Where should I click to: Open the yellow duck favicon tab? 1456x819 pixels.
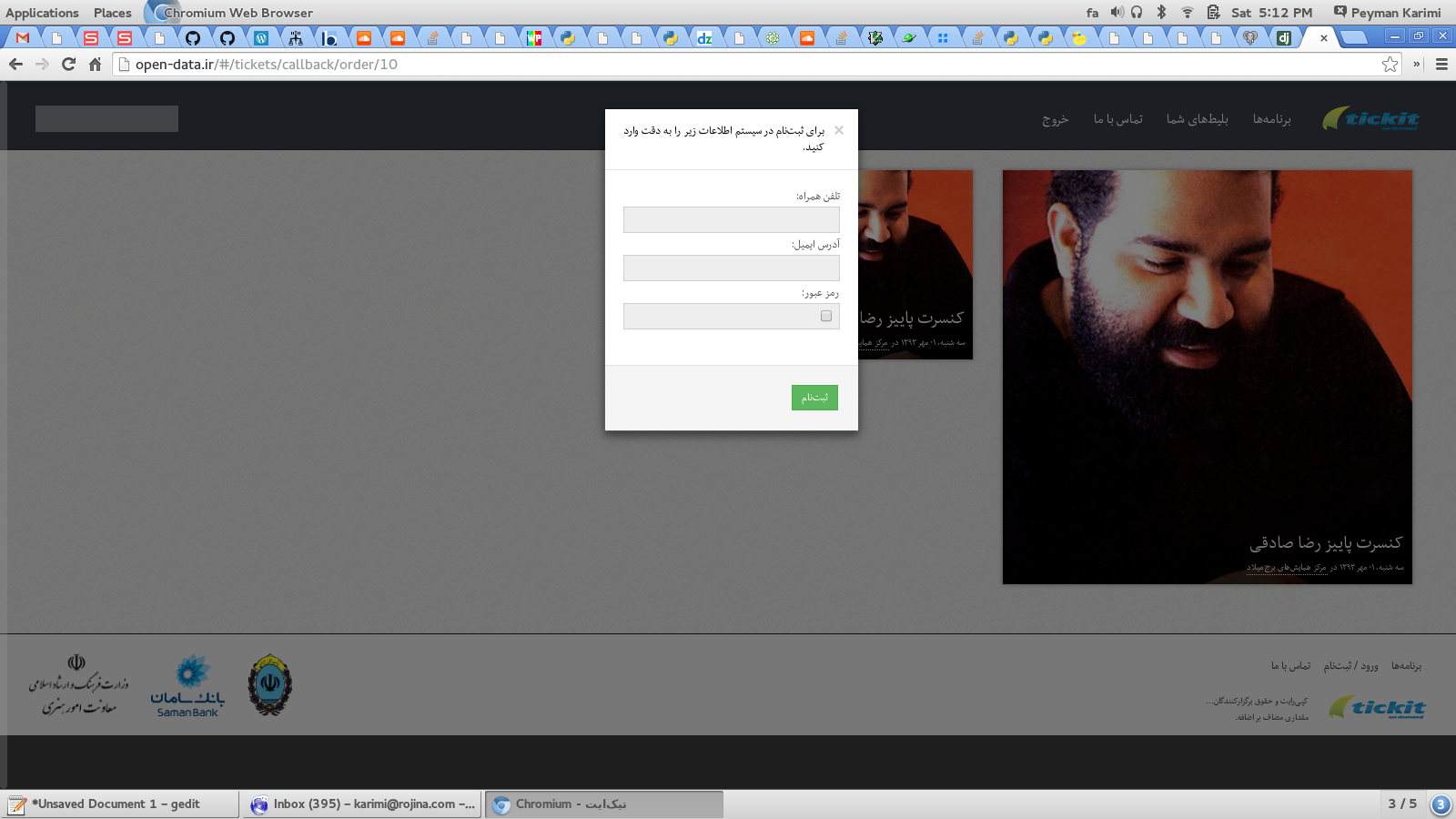click(1079, 38)
